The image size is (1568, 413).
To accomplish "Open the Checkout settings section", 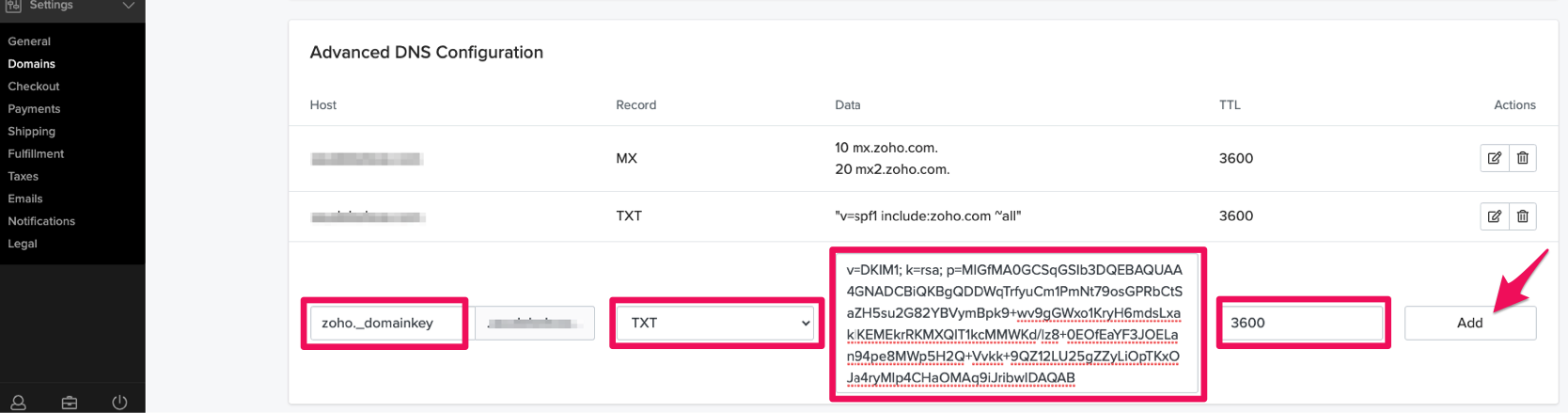I will coord(34,87).
